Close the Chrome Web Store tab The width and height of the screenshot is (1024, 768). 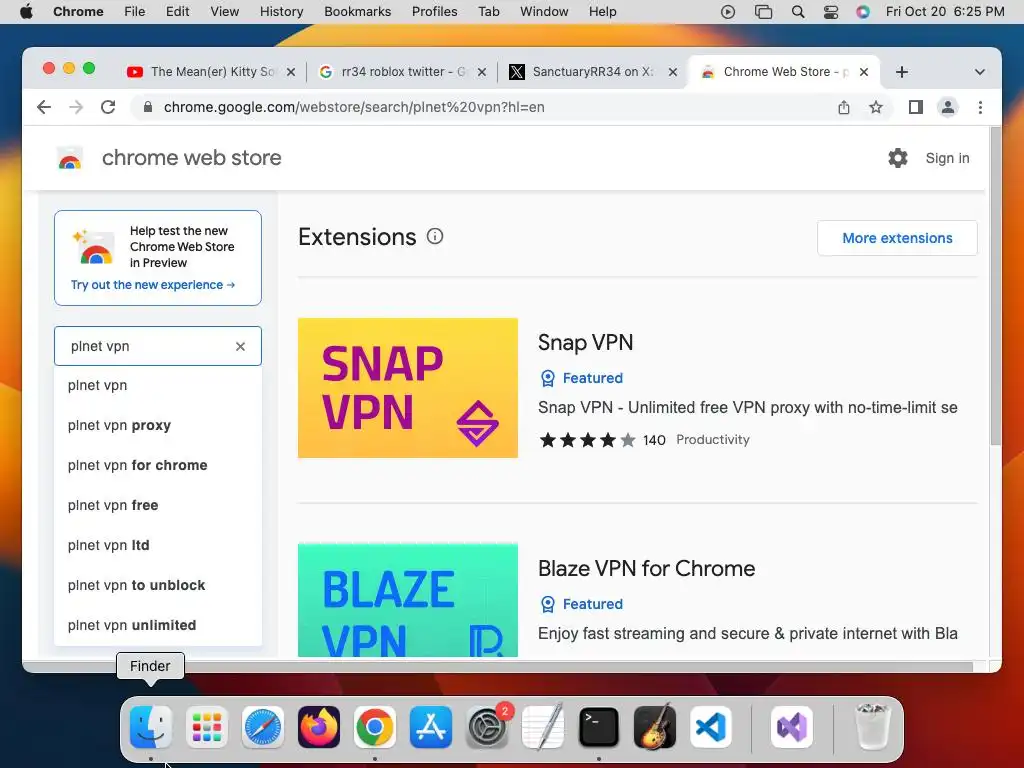pos(864,72)
